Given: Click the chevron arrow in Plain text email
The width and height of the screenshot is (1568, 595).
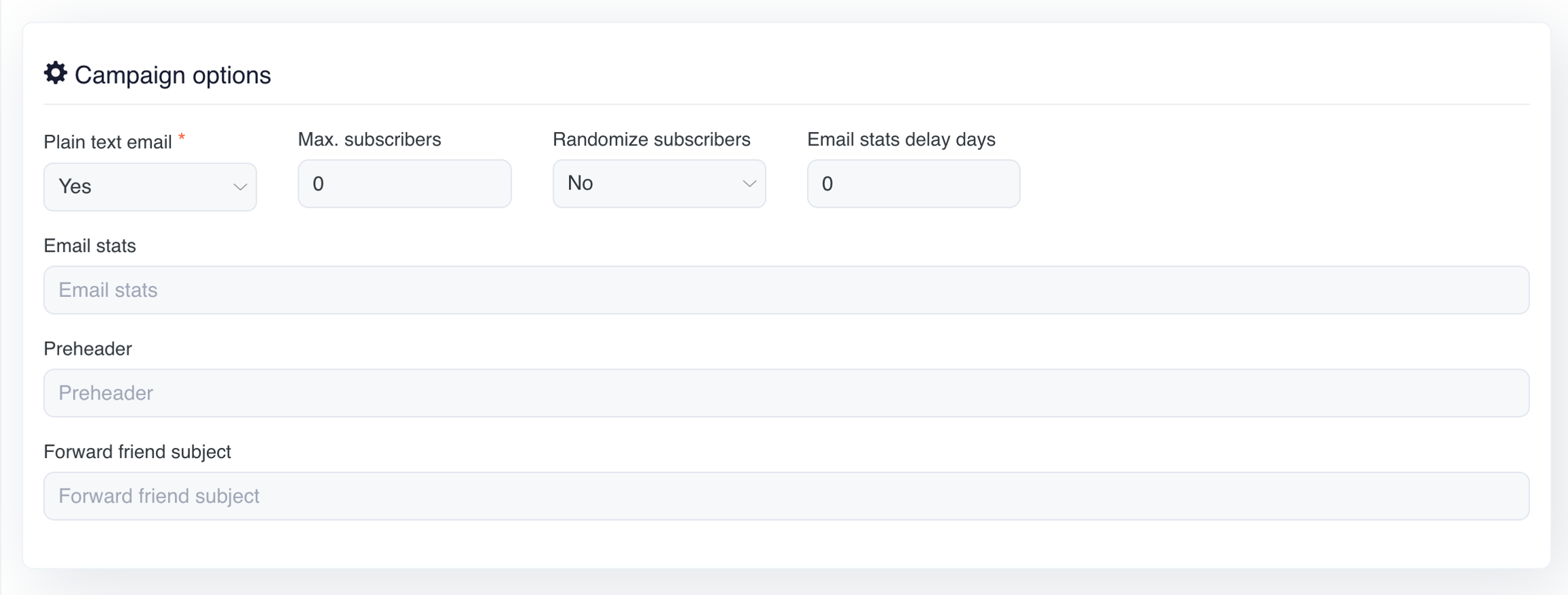Looking at the screenshot, I should [x=240, y=187].
